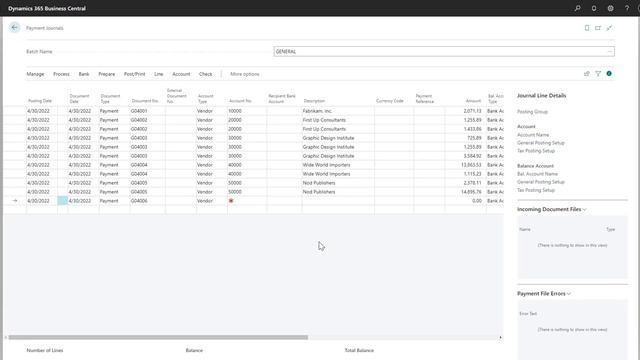The image size is (640, 360).
Task: Click the Amount column header
Action: click(x=473, y=101)
